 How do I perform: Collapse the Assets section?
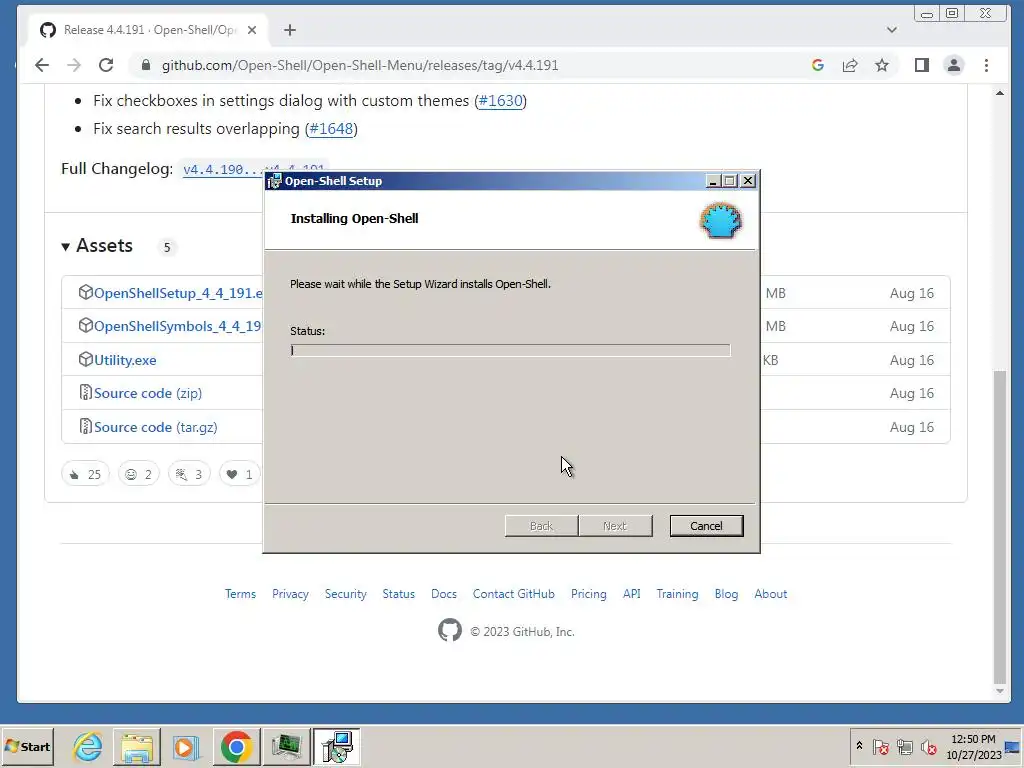click(x=97, y=246)
